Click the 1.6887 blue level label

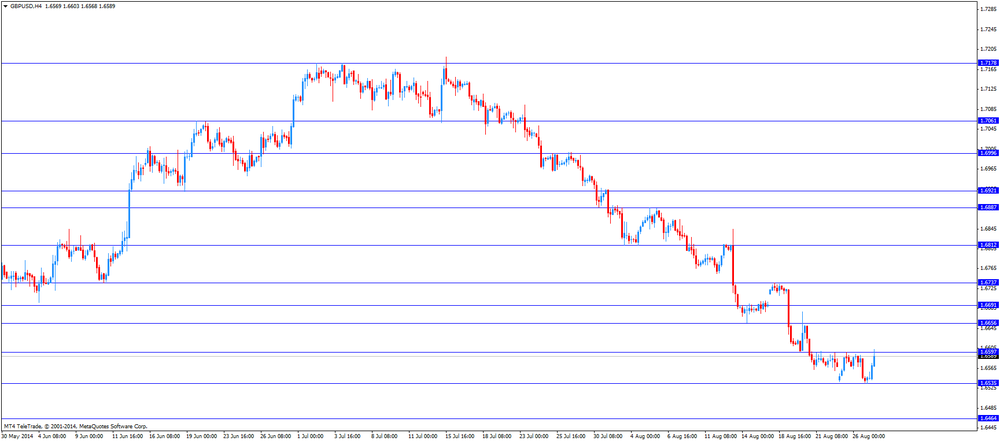click(x=988, y=207)
